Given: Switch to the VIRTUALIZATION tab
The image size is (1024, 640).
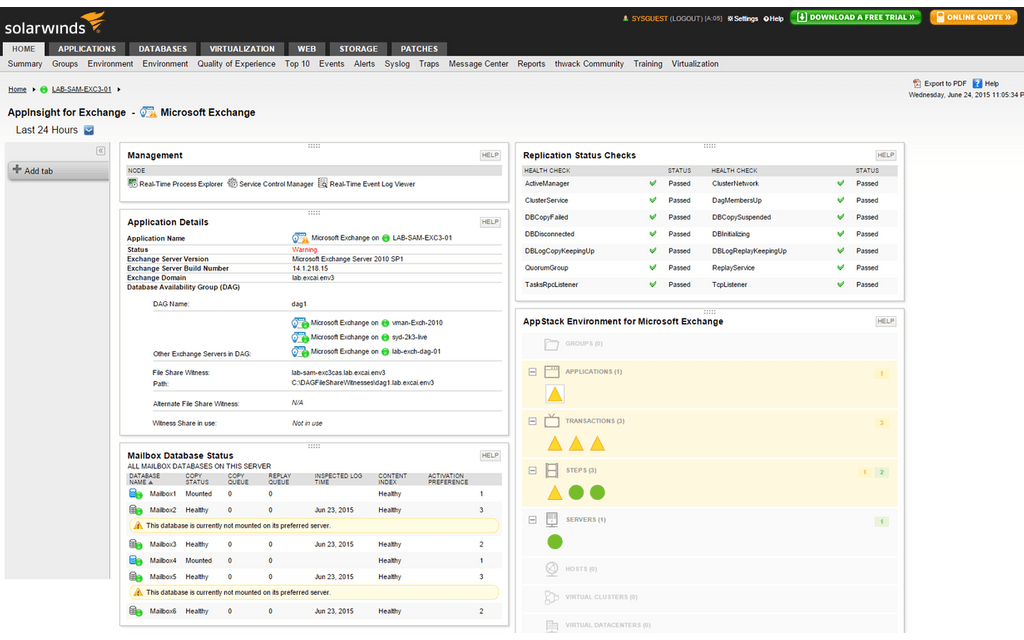Looking at the screenshot, I should coord(241,48).
